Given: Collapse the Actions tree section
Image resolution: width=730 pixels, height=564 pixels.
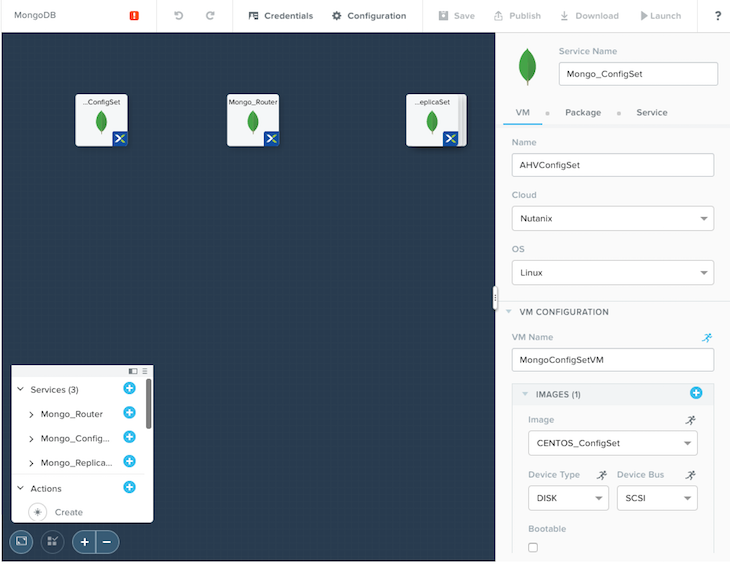Looking at the screenshot, I should (x=20, y=488).
